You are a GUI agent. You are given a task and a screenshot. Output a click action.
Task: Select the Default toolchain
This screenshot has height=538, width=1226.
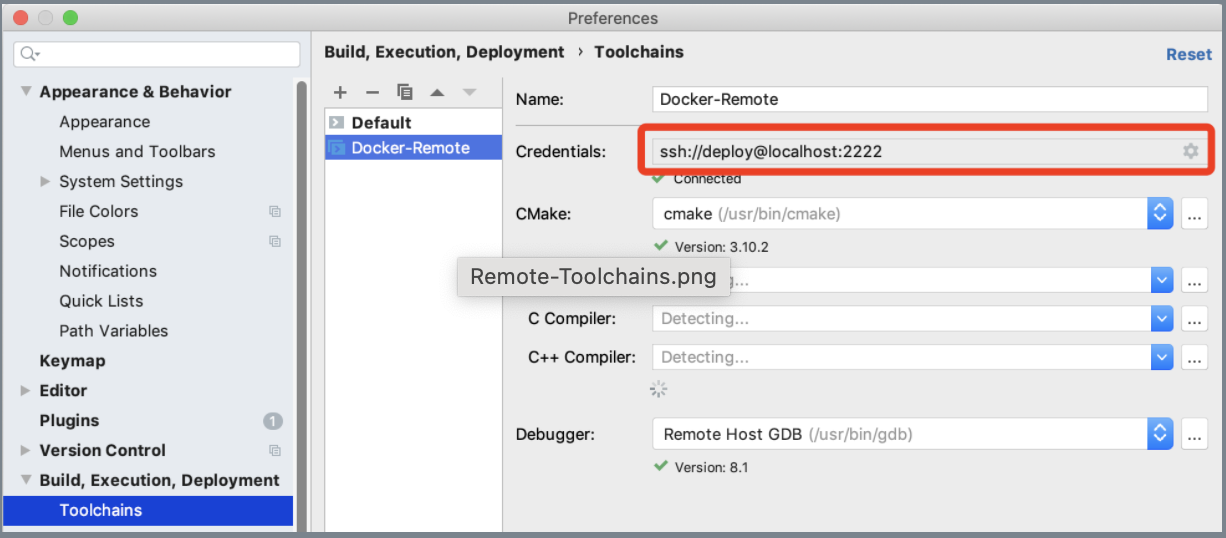(x=381, y=123)
